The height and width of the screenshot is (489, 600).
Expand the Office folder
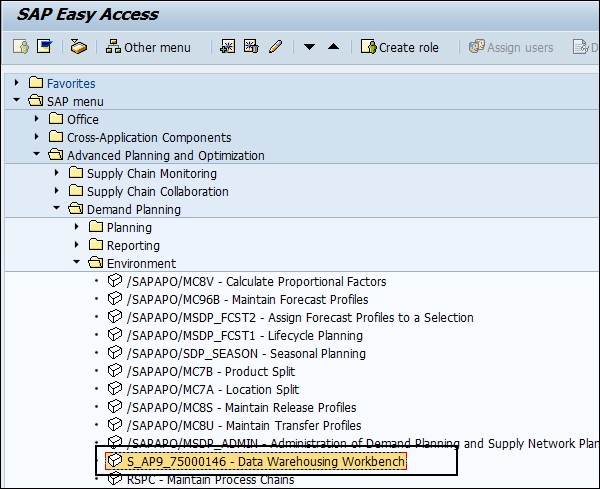38,119
